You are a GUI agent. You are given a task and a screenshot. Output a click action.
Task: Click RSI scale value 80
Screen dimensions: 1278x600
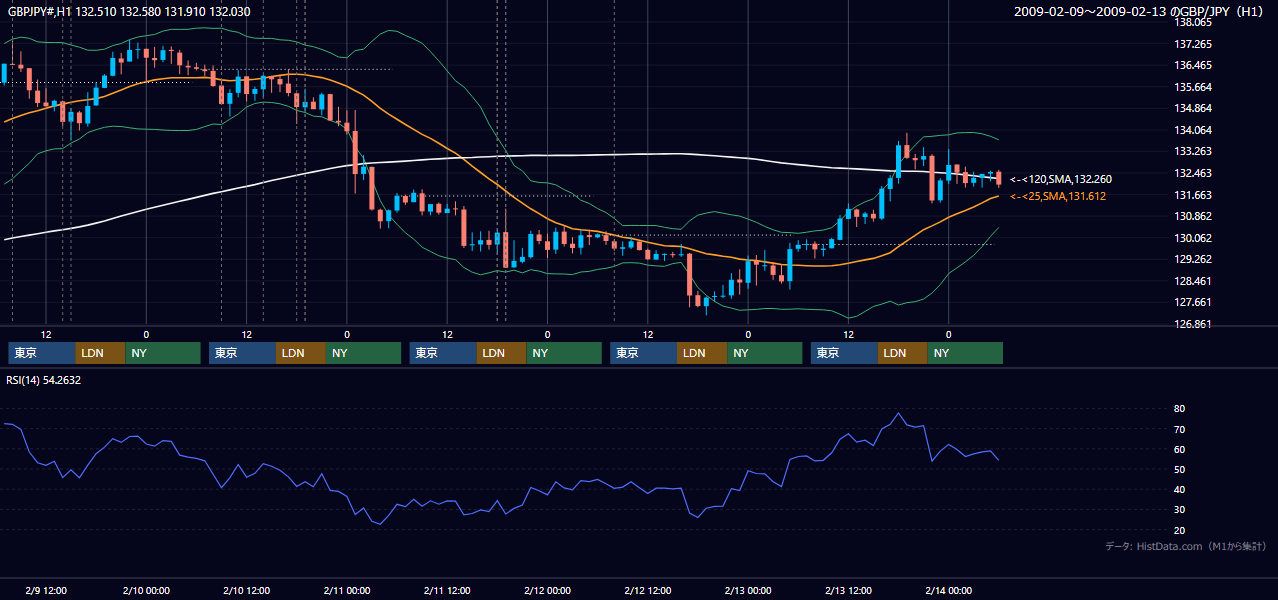coord(1180,409)
